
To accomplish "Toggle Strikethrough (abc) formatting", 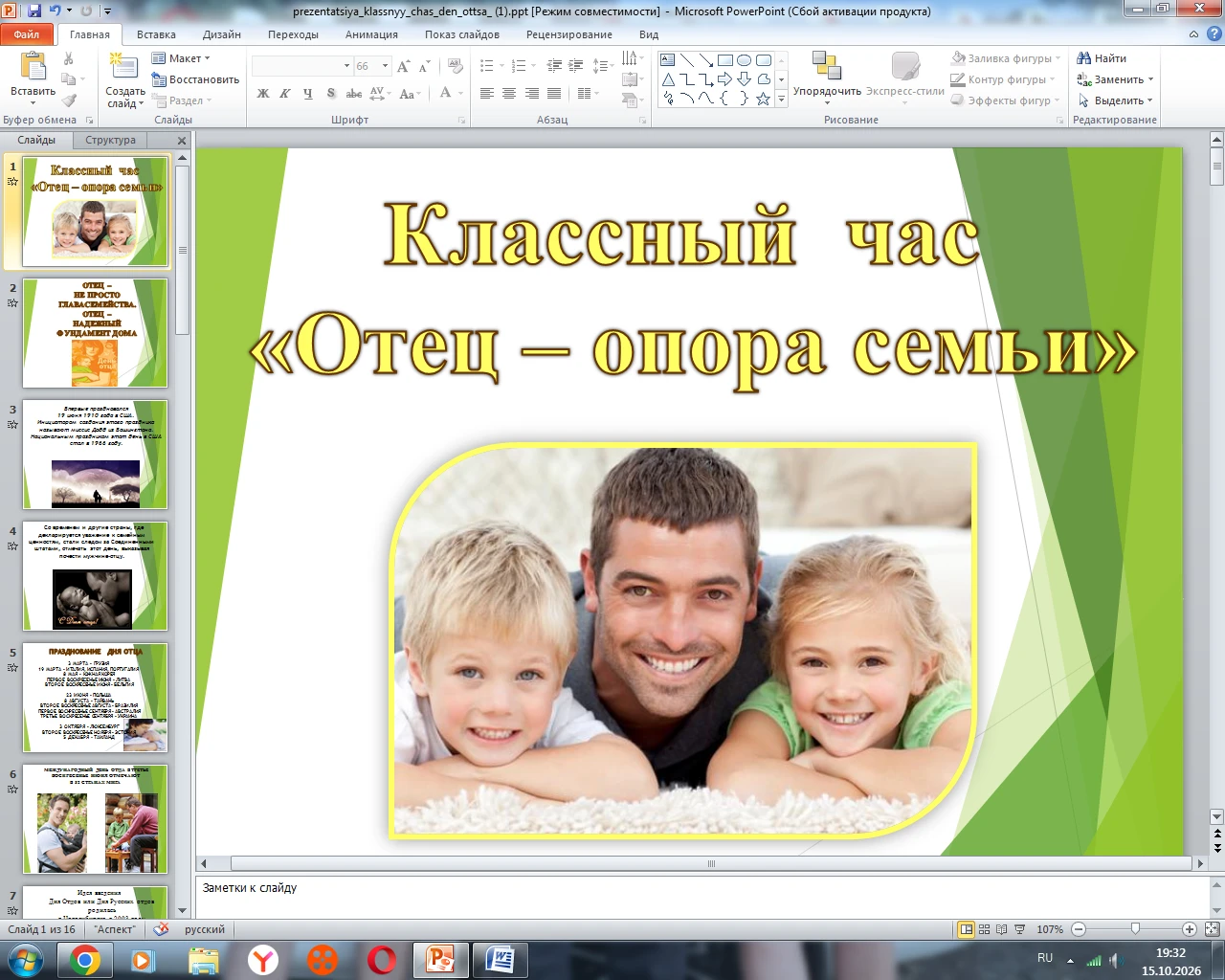I will [x=353, y=93].
